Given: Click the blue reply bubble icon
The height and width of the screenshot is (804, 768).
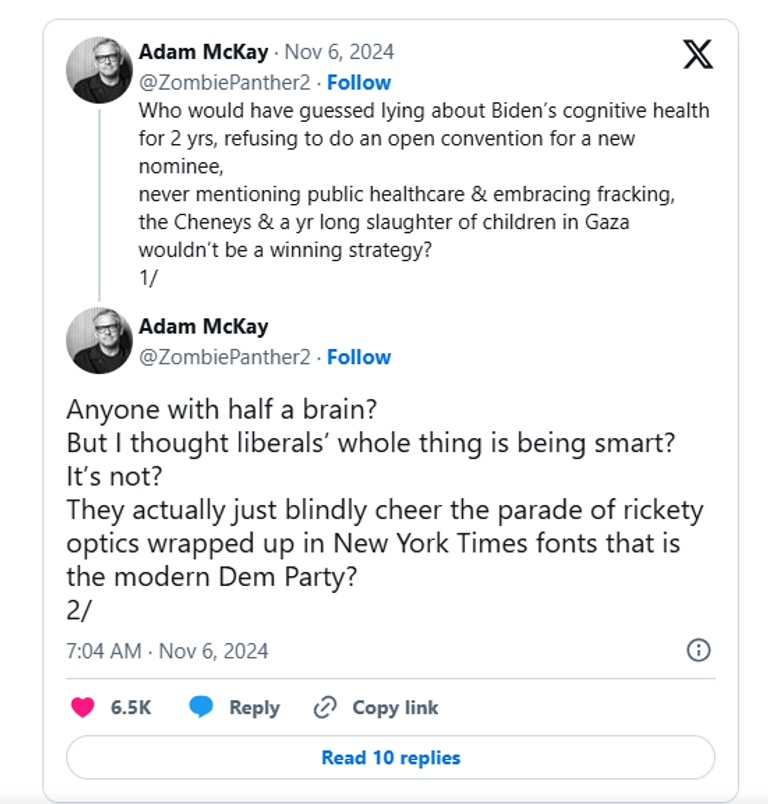Looking at the screenshot, I should pyautogui.click(x=202, y=707).
